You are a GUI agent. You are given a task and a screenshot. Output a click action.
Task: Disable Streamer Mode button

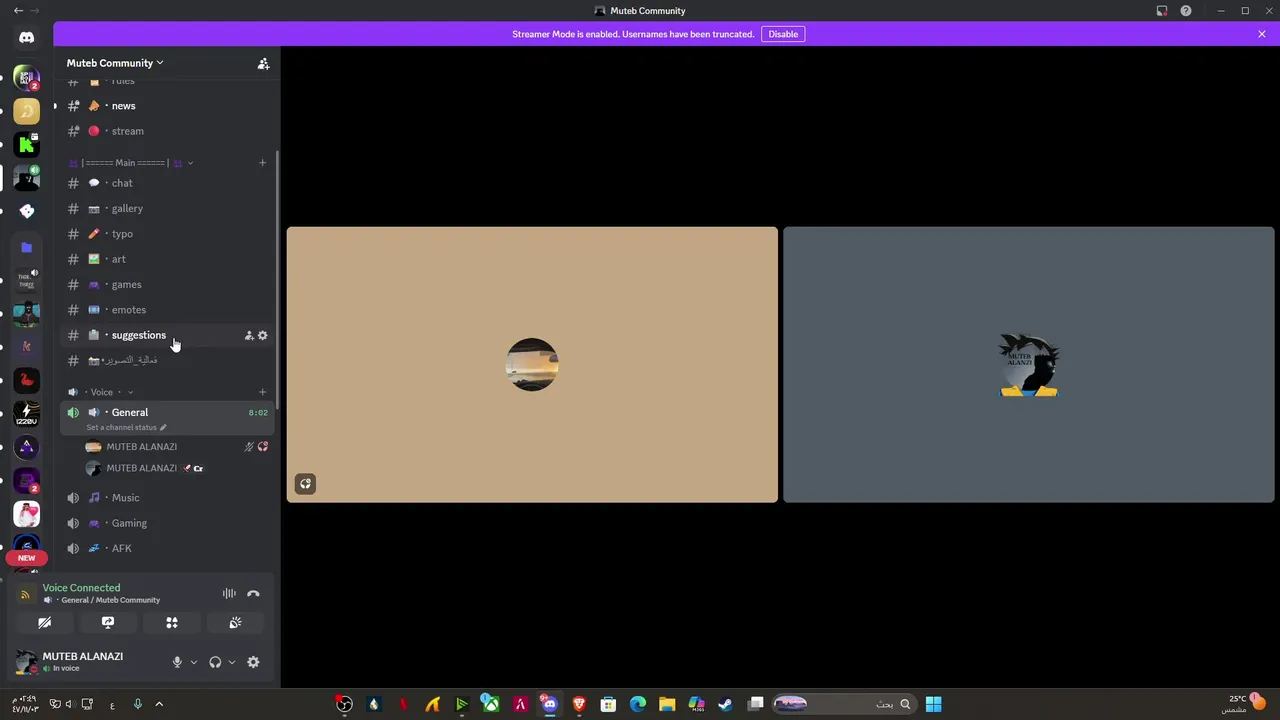(x=783, y=34)
